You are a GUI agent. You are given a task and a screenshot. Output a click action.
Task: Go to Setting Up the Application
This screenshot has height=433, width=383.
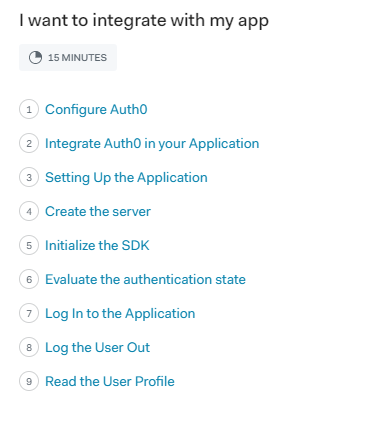click(126, 177)
